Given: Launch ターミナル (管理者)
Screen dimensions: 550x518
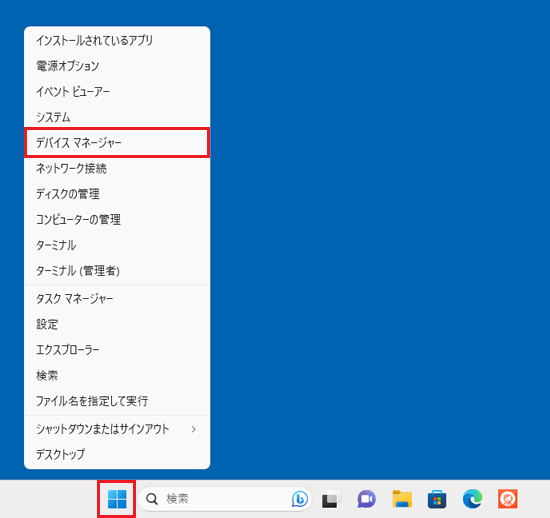Looking at the screenshot, I should [x=117, y=271].
